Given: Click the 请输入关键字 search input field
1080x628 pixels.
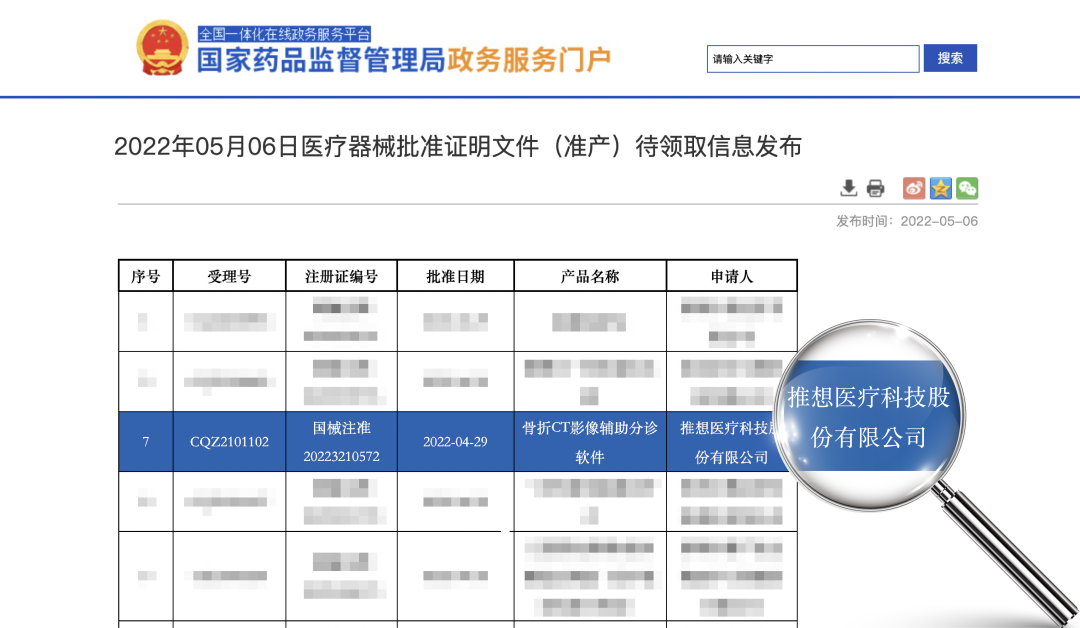Looking at the screenshot, I should (x=813, y=59).
